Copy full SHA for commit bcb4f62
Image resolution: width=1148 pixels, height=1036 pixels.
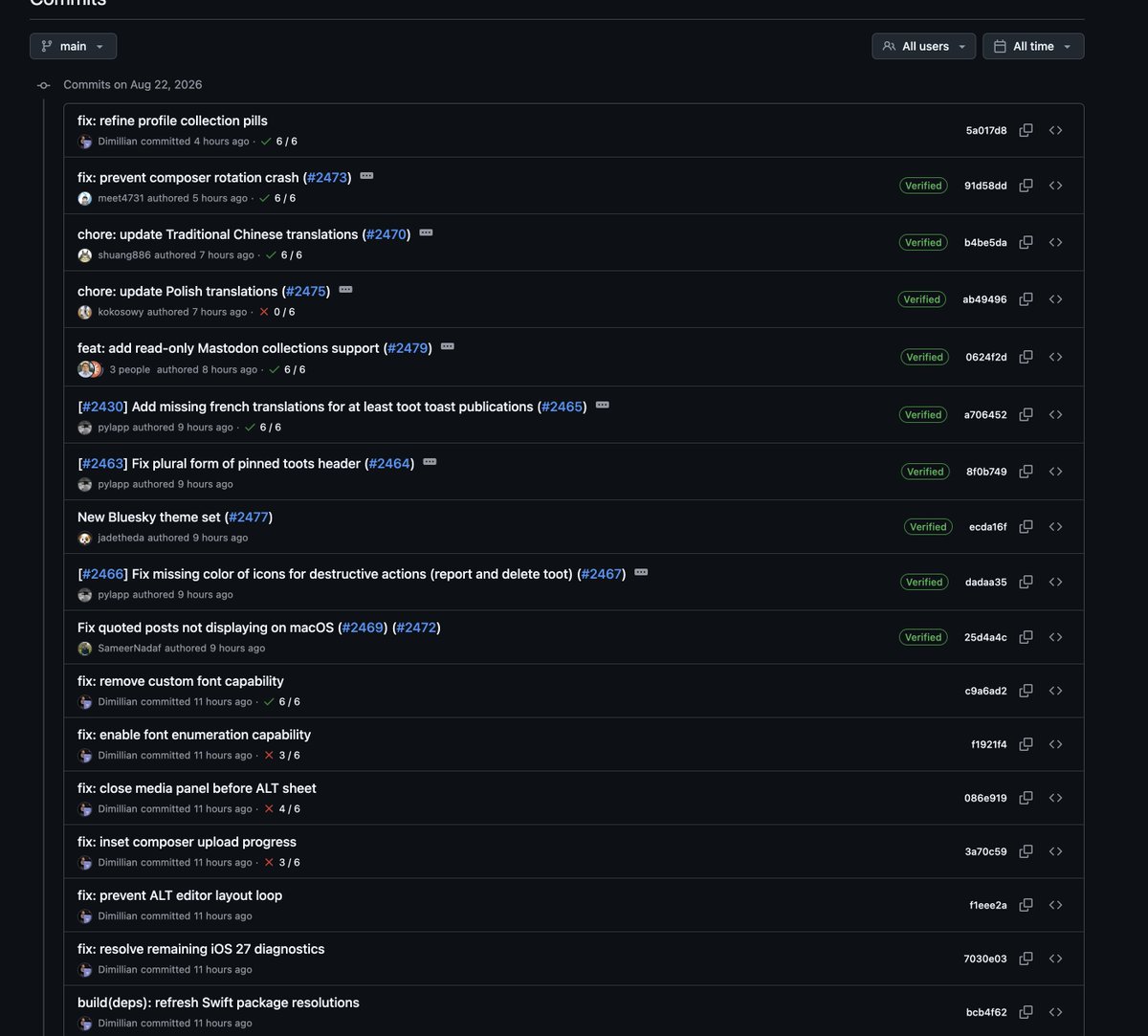coord(1026,1012)
